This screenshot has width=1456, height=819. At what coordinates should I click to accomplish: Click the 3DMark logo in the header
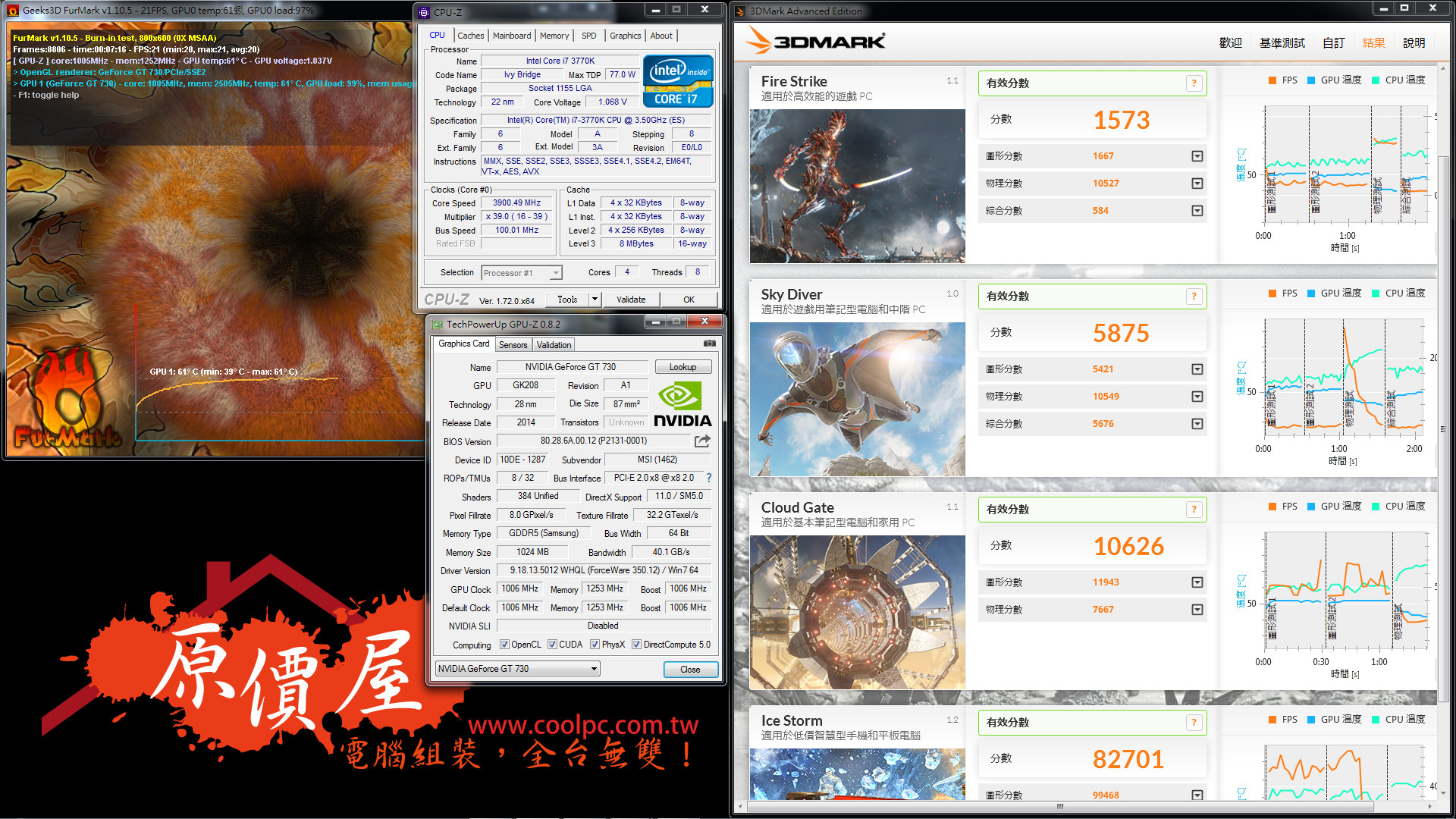[814, 40]
